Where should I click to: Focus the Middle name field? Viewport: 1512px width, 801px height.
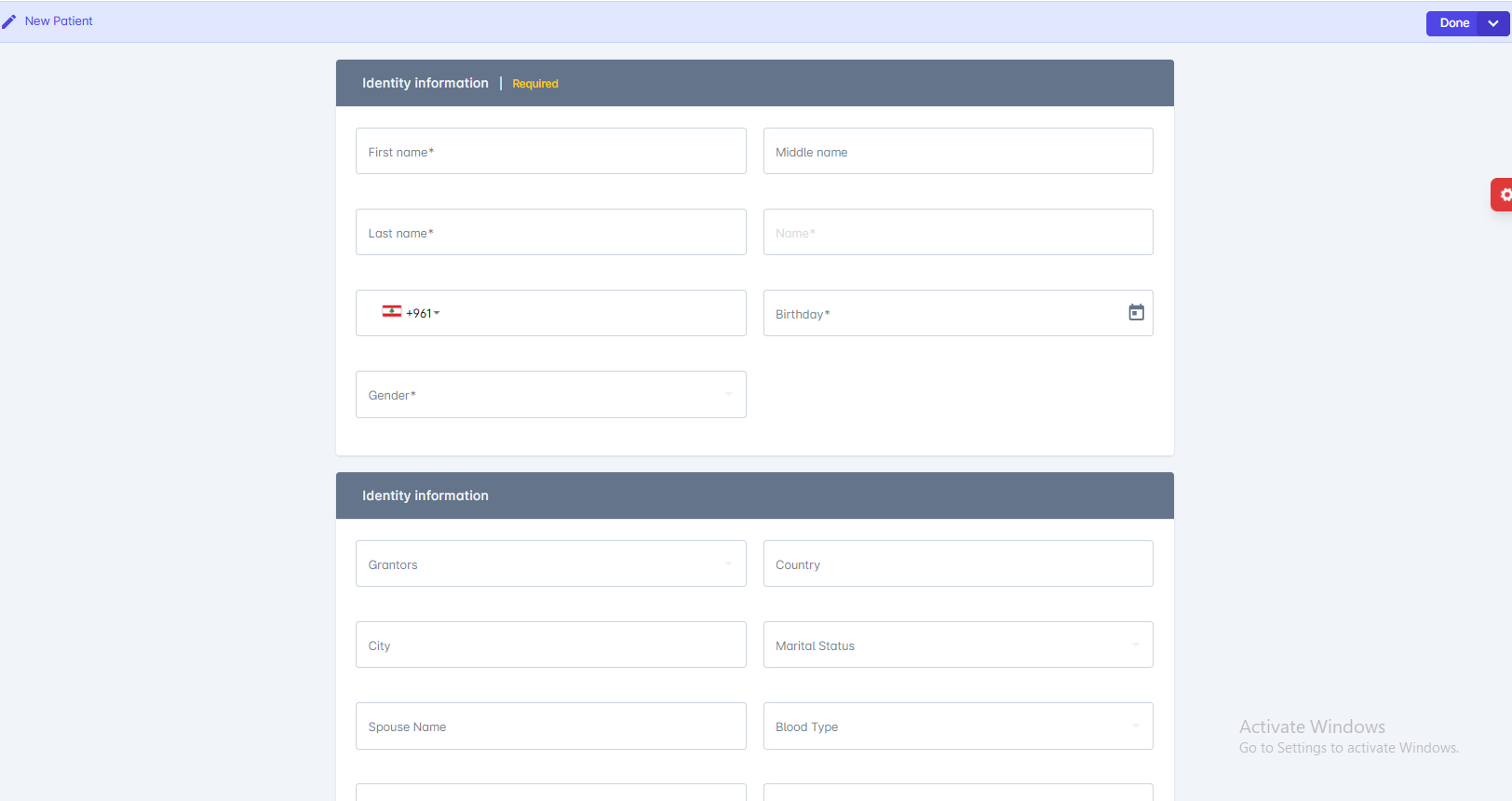tap(958, 151)
